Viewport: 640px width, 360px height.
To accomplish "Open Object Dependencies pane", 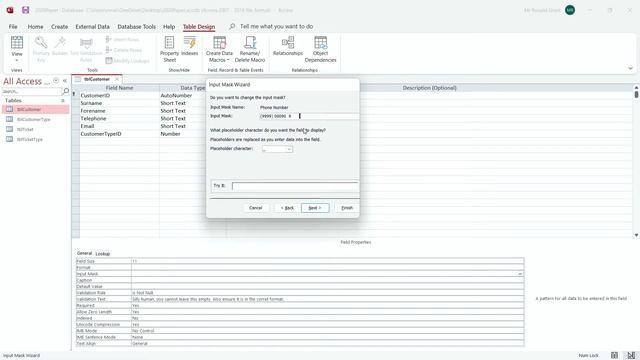I will tap(320, 49).
